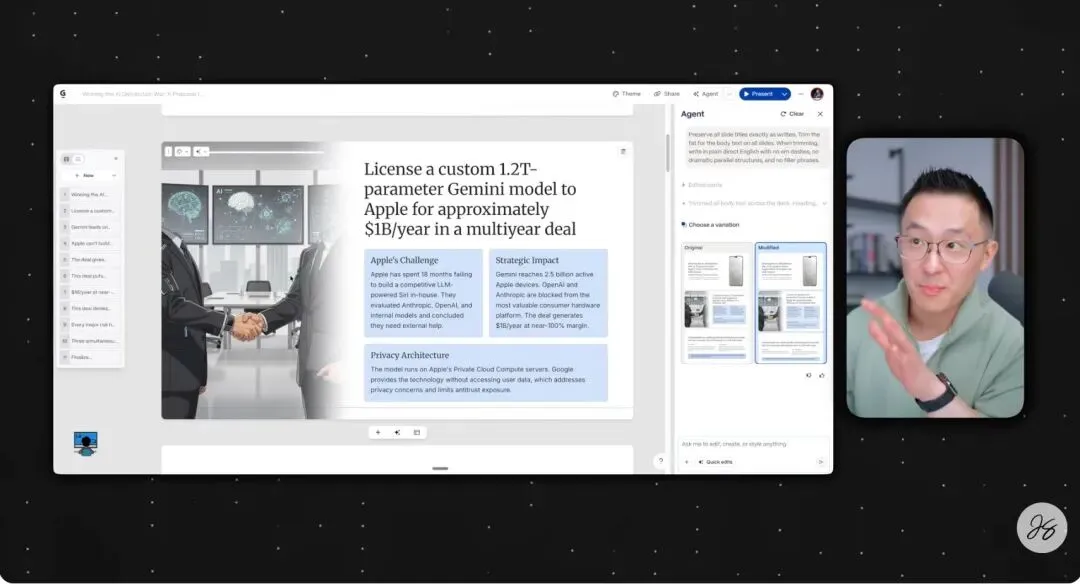Click the 'Choose a variation' label
The image size is (1080, 584).
[x=714, y=225]
